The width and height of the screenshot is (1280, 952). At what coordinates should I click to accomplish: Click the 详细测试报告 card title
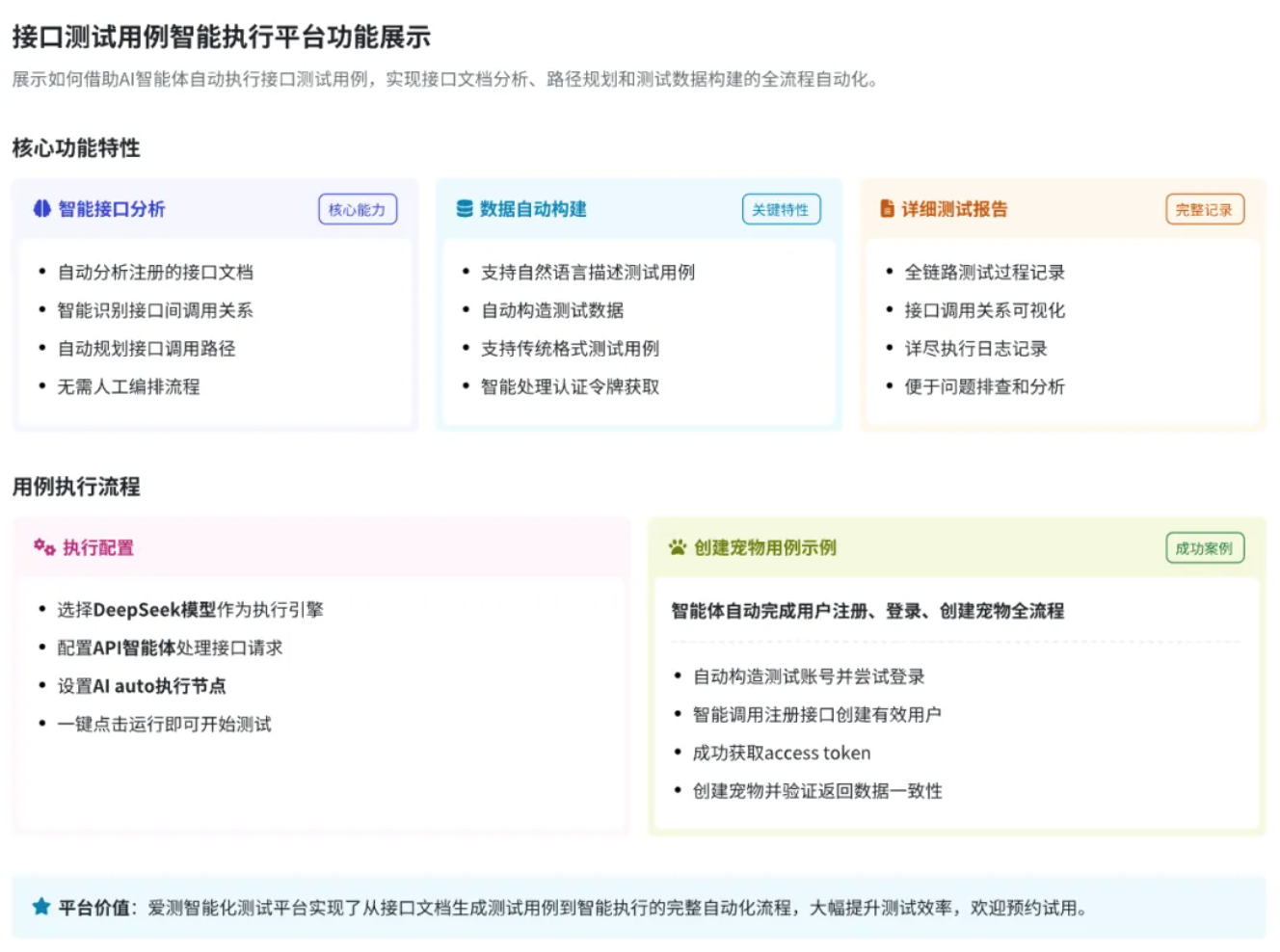pyautogui.click(x=954, y=209)
